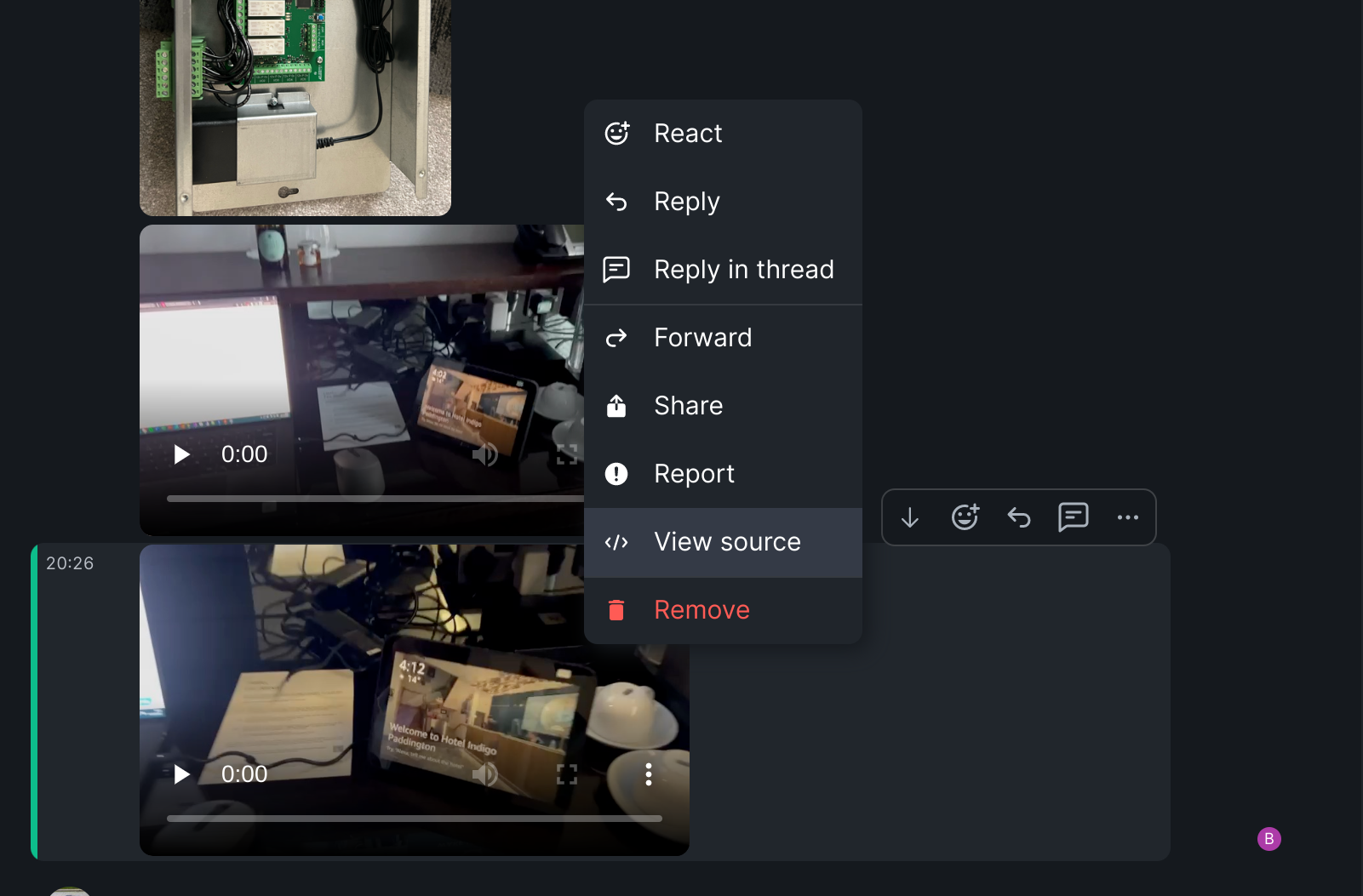The height and width of the screenshot is (896, 1363).
Task: Toggle fullscreen on the bottom video
Action: coord(567,774)
